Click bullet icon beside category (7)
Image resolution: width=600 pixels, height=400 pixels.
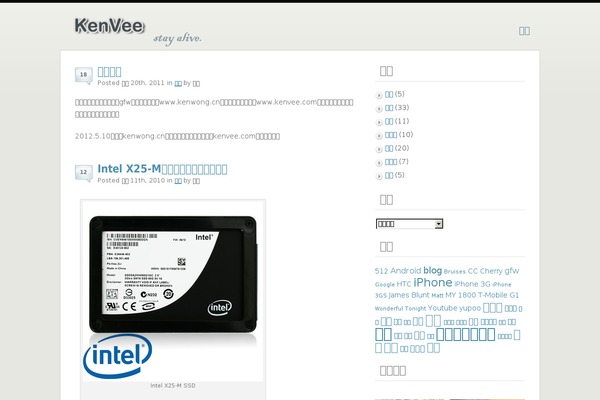tap(379, 163)
